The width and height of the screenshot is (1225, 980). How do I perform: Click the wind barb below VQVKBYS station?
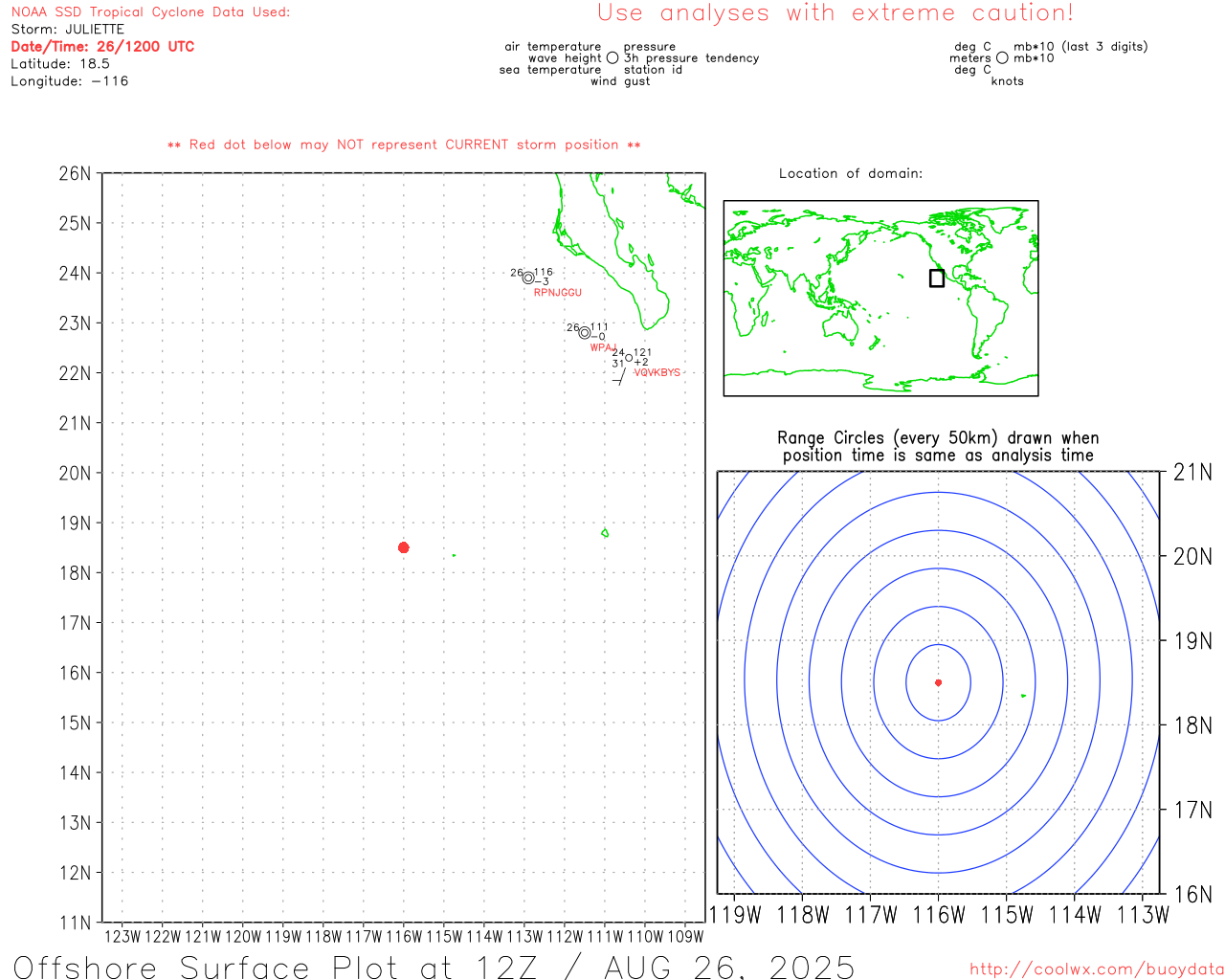coord(620,376)
